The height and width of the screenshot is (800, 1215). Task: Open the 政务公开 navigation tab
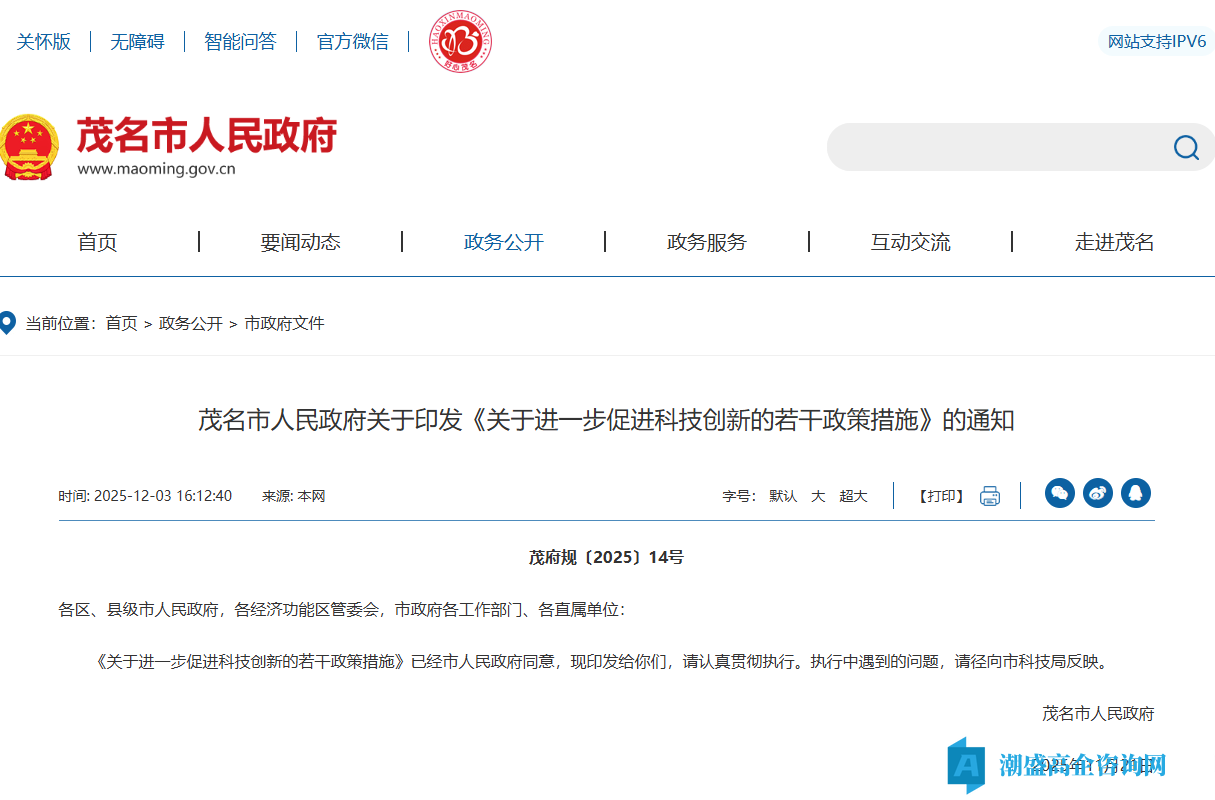[503, 242]
